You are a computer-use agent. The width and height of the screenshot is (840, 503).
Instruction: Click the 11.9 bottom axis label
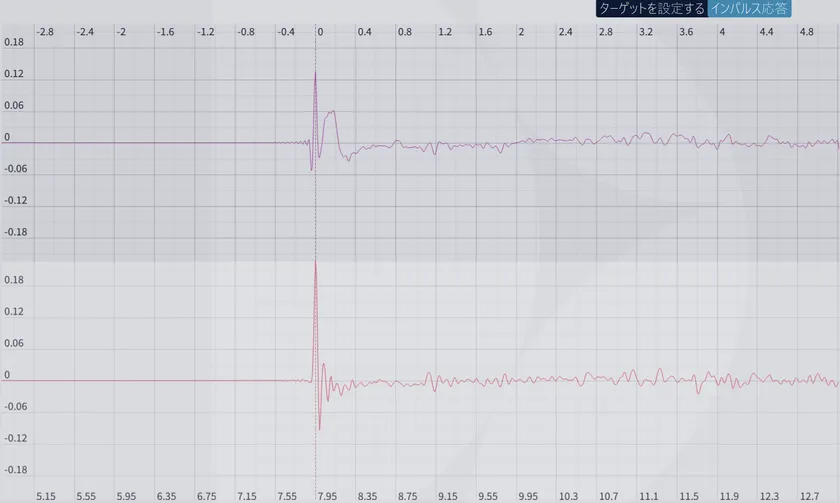coord(729,496)
